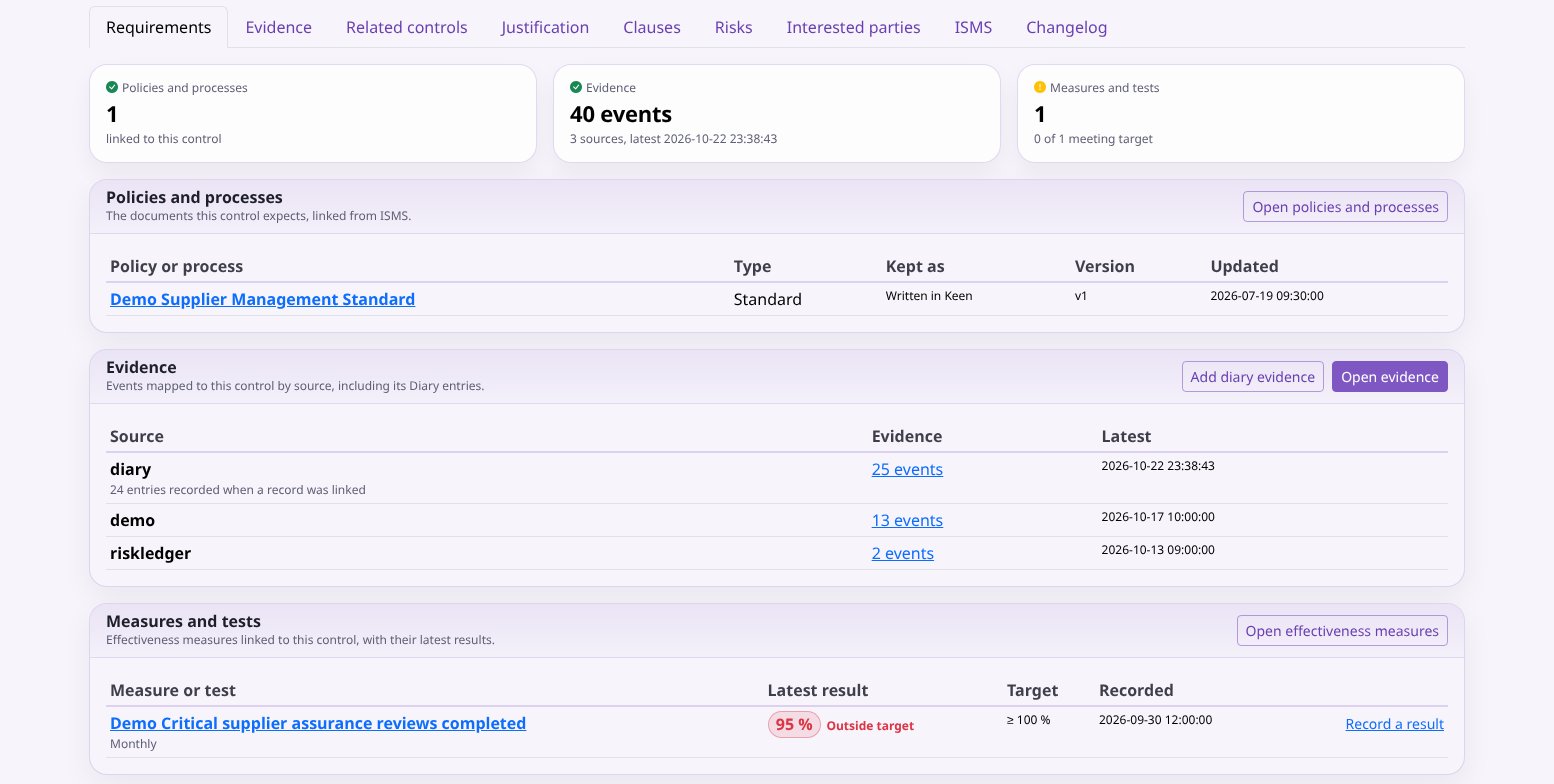Open the Clauses tab
1554x784 pixels.
tap(651, 27)
